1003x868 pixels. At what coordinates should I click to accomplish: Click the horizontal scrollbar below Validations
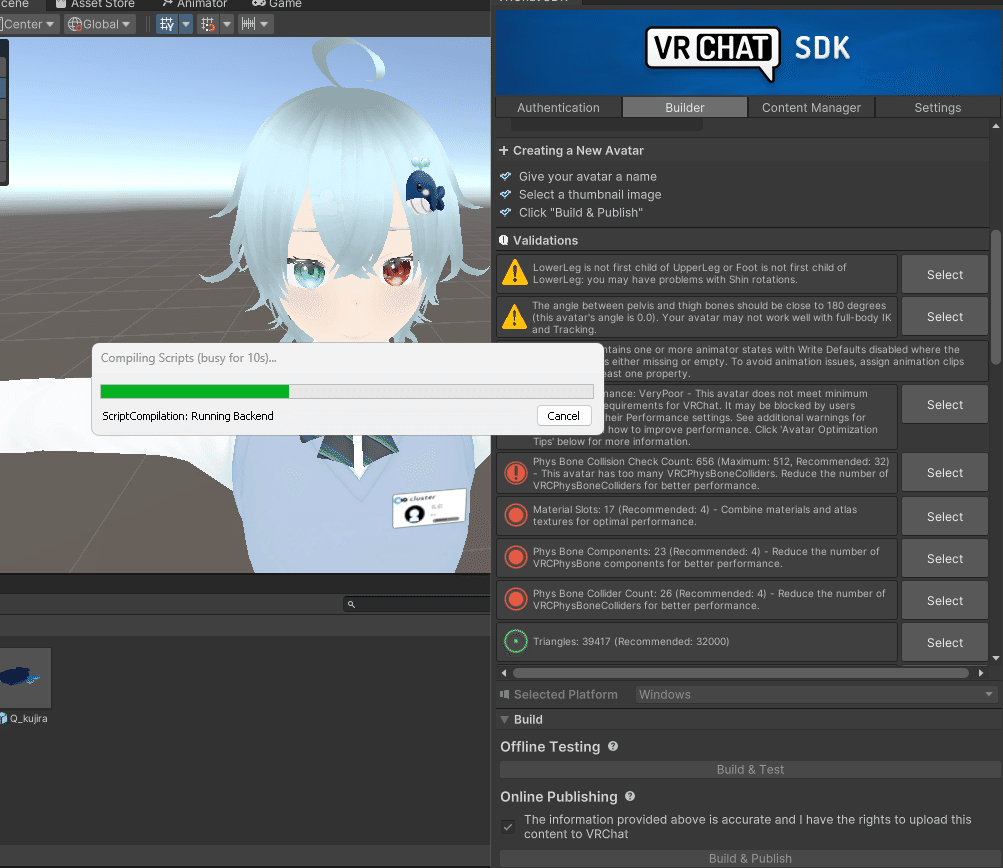click(741, 673)
